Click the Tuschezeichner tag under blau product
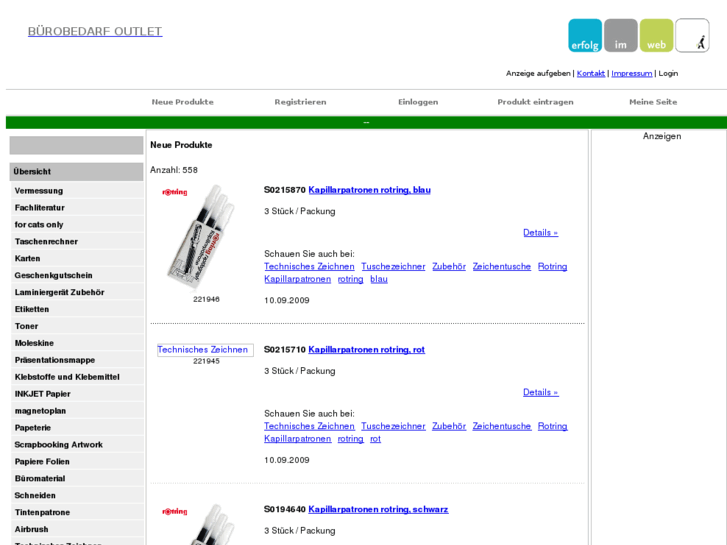The height and width of the screenshot is (545, 727). tap(393, 267)
